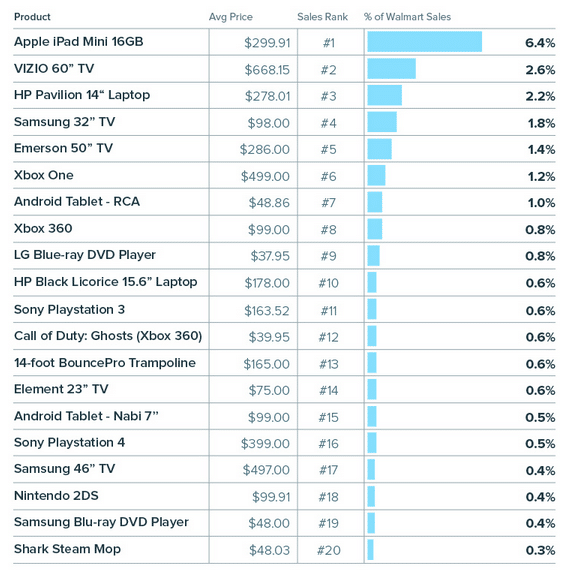The height and width of the screenshot is (579, 570).
Task: Click the $98.00 price for Samsung 32" TV
Action: [268, 123]
